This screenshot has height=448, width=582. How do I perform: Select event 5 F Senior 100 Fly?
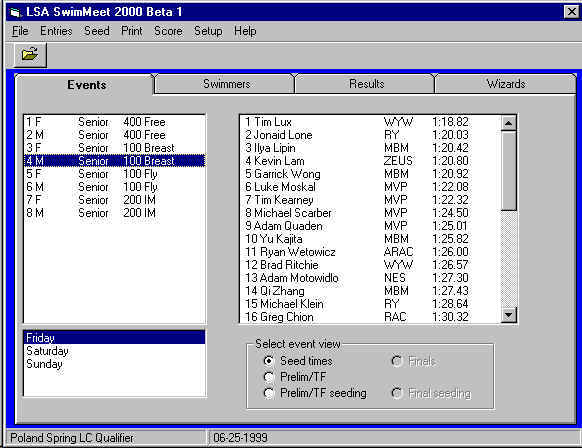114,174
